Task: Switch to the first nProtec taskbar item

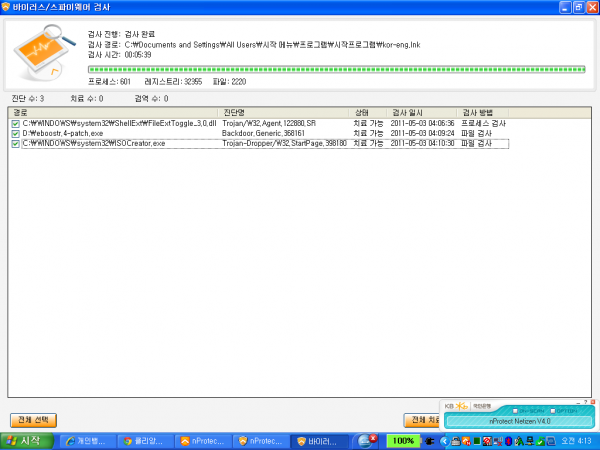Action: (204, 441)
